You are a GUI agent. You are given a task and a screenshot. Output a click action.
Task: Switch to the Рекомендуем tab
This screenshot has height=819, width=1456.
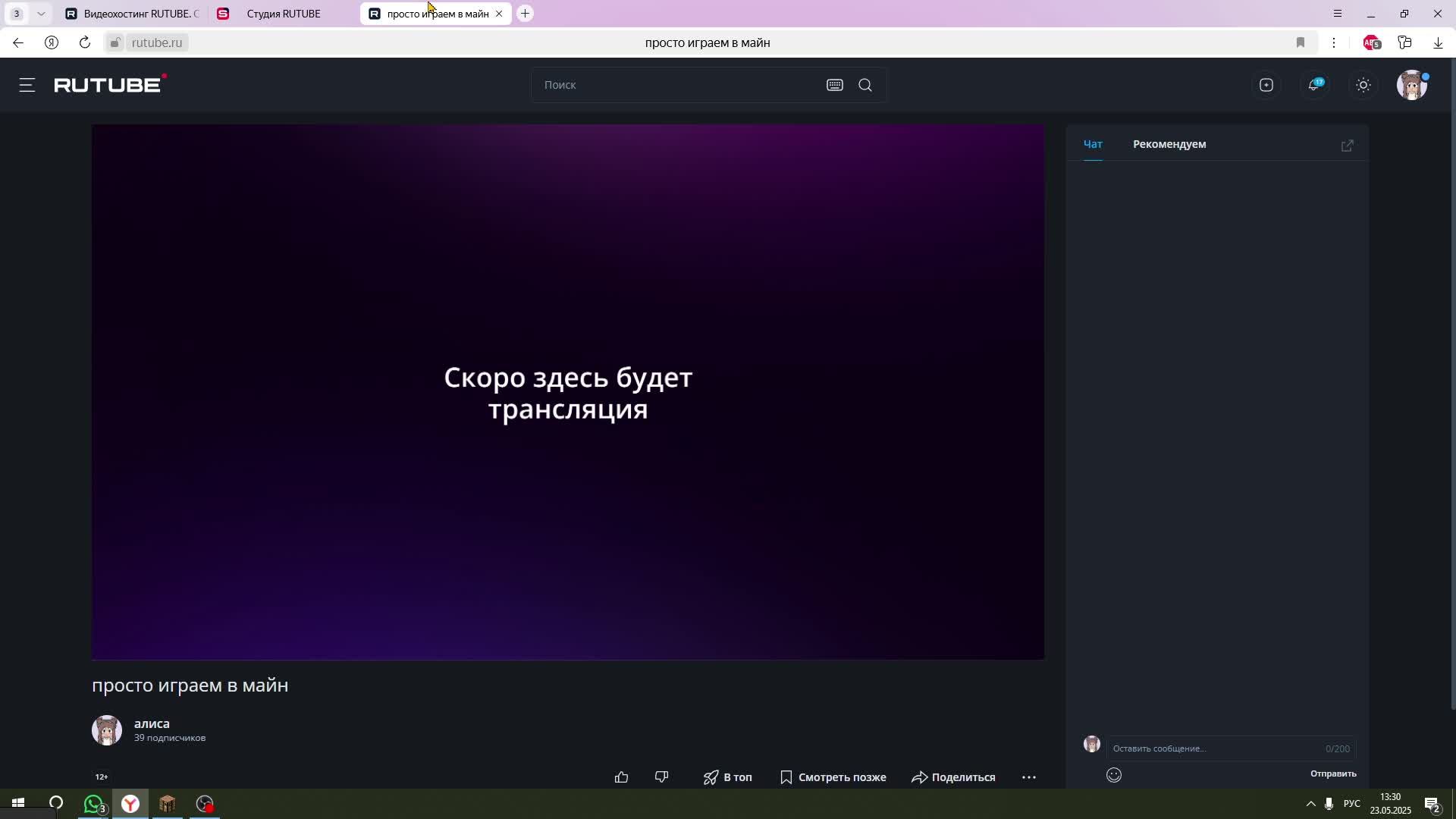(1169, 144)
